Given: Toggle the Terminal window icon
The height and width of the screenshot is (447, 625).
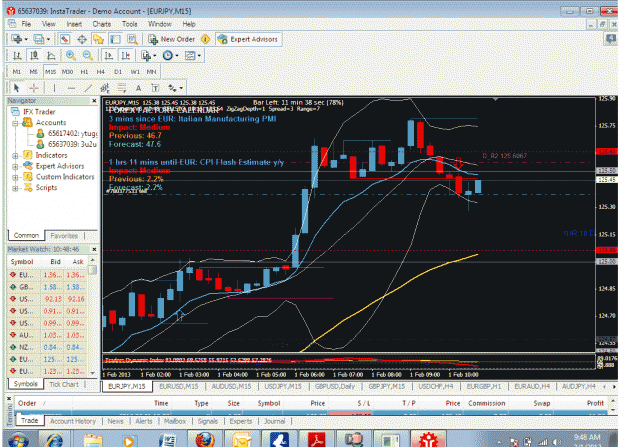Looking at the screenshot, I should point(115,39).
